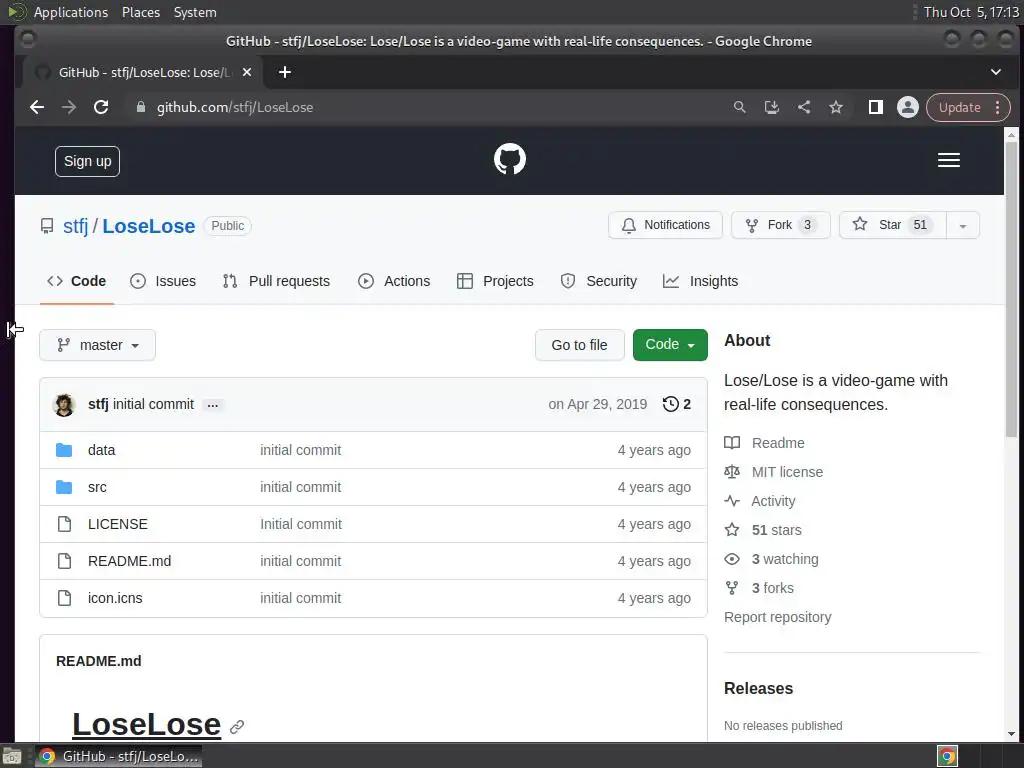Click the share page icon
Screen dimensions: 1024x768
point(804,107)
